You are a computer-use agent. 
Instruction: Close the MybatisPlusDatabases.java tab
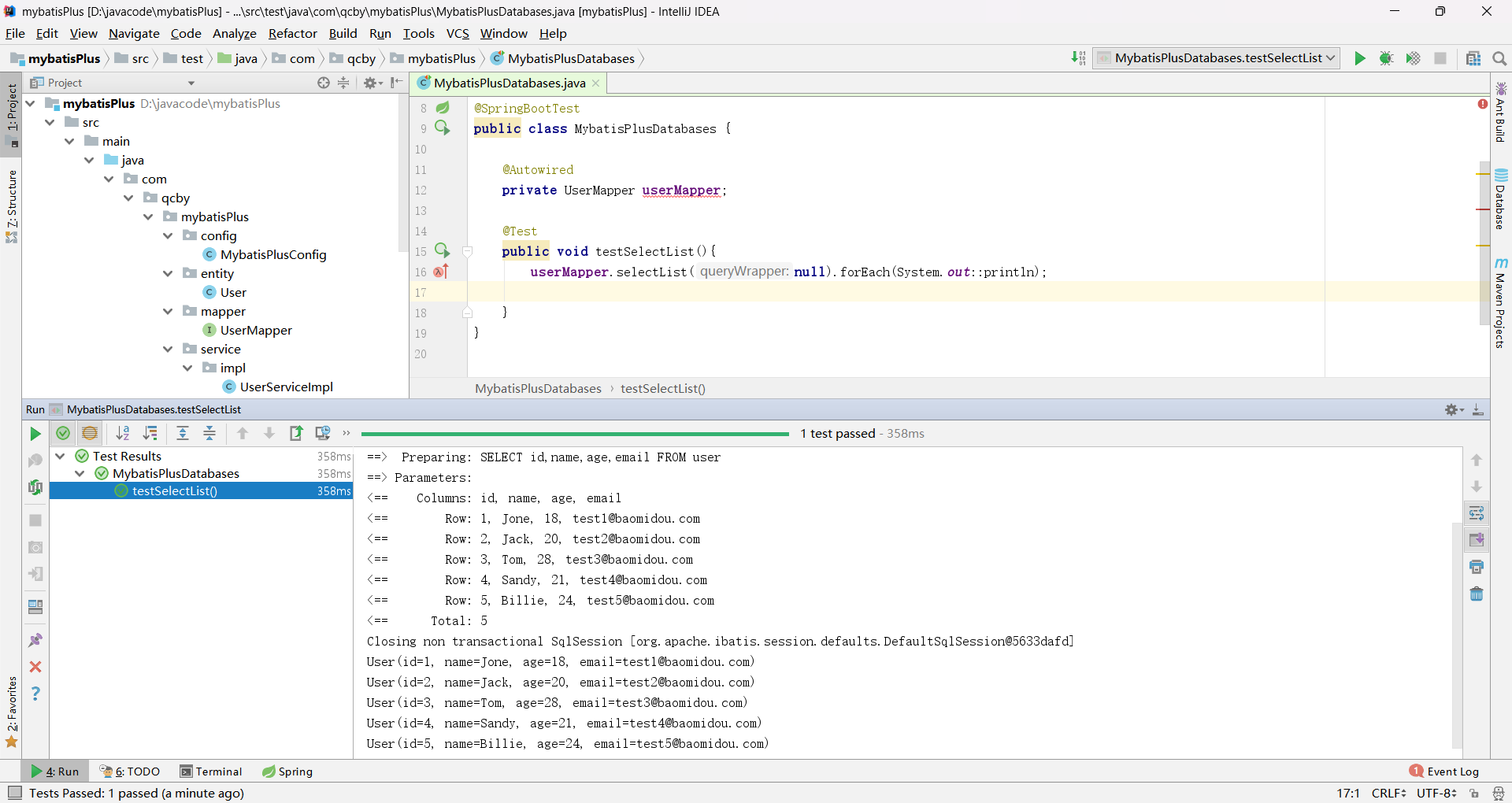tap(595, 83)
